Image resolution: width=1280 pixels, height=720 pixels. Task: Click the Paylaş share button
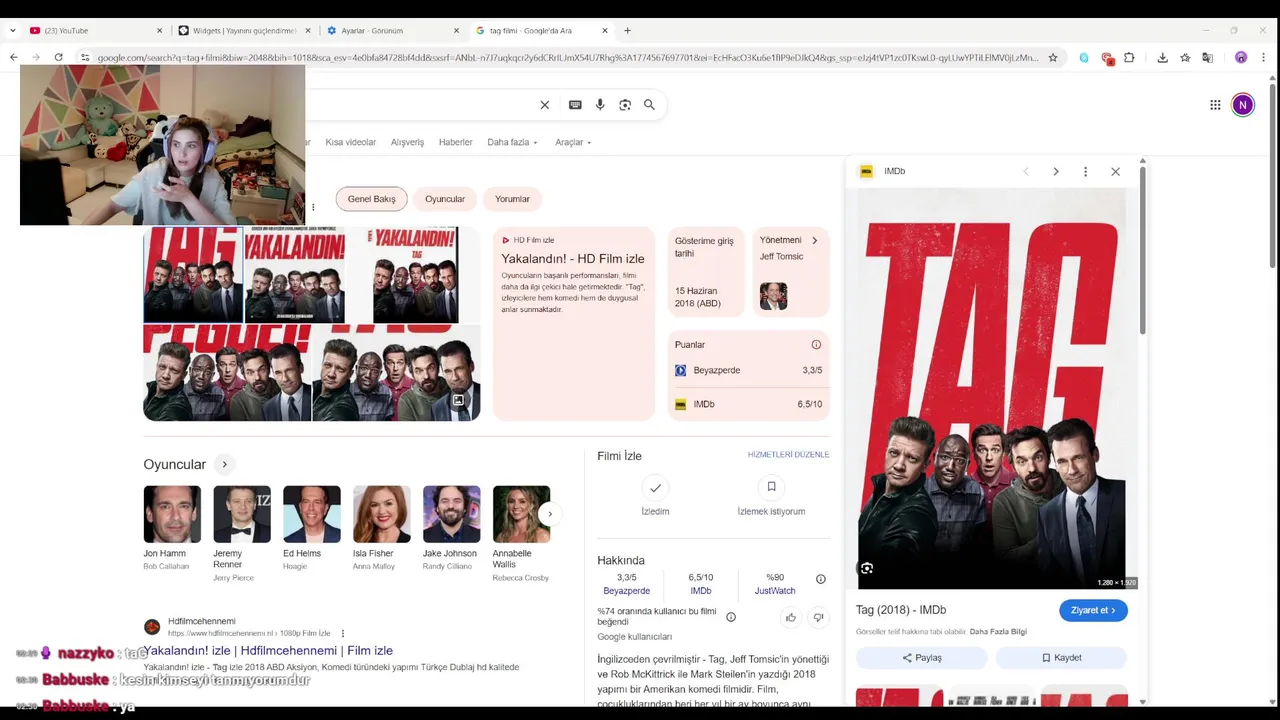pos(921,658)
